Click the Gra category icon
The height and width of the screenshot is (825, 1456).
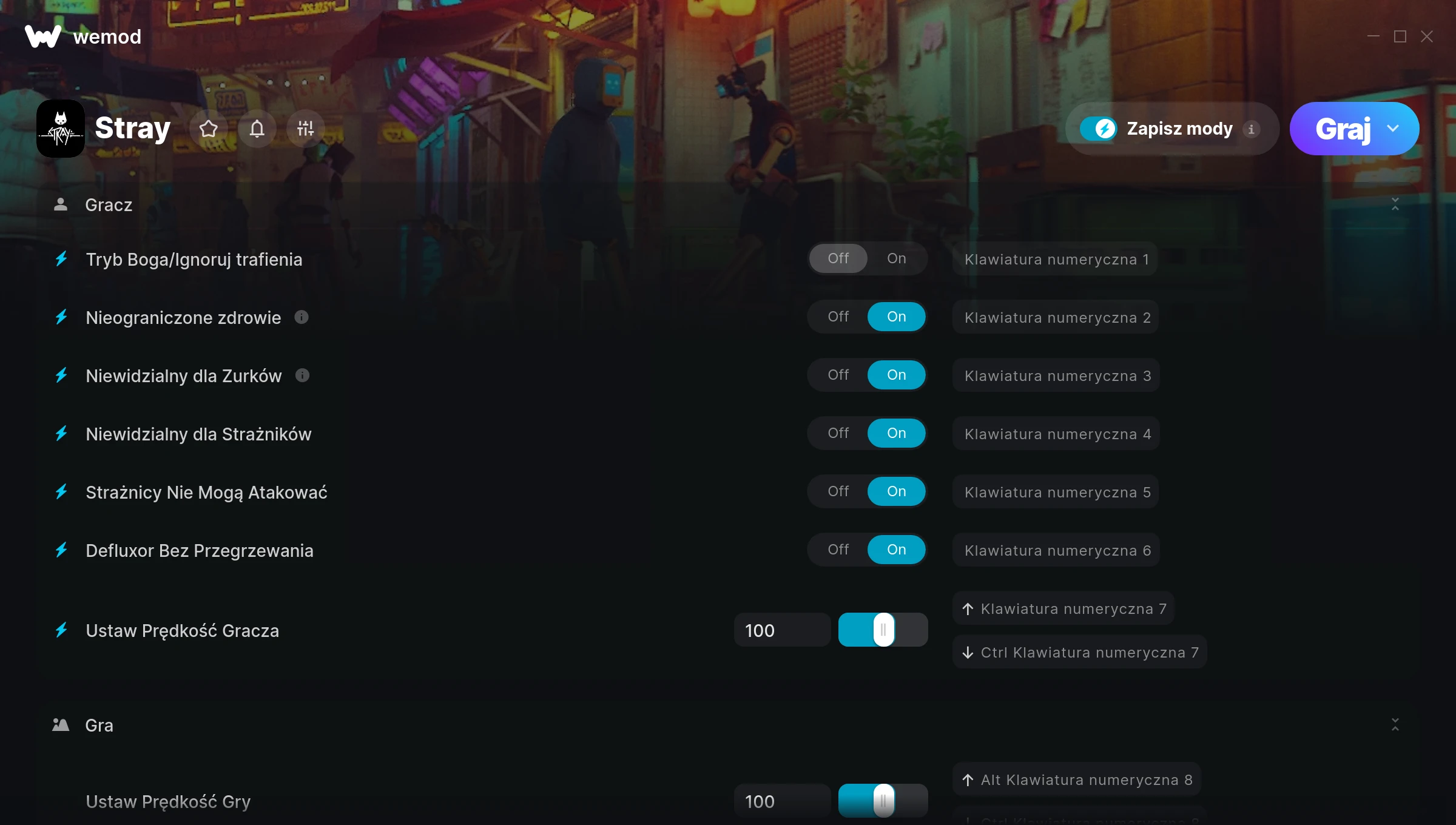pos(61,725)
